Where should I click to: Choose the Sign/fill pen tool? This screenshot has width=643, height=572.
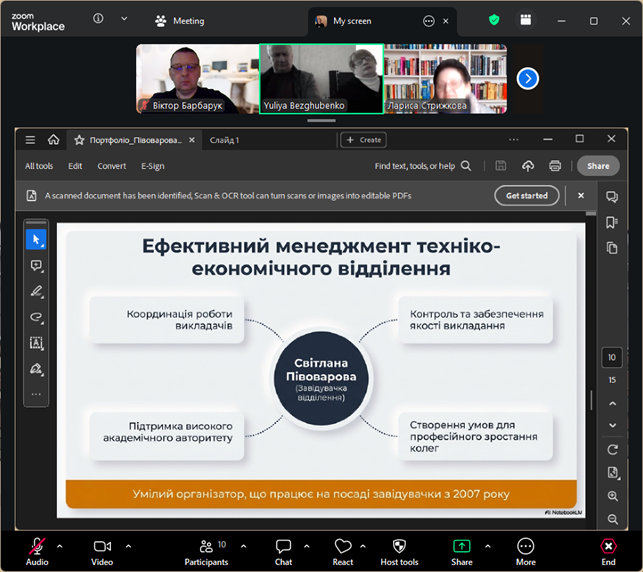point(36,369)
